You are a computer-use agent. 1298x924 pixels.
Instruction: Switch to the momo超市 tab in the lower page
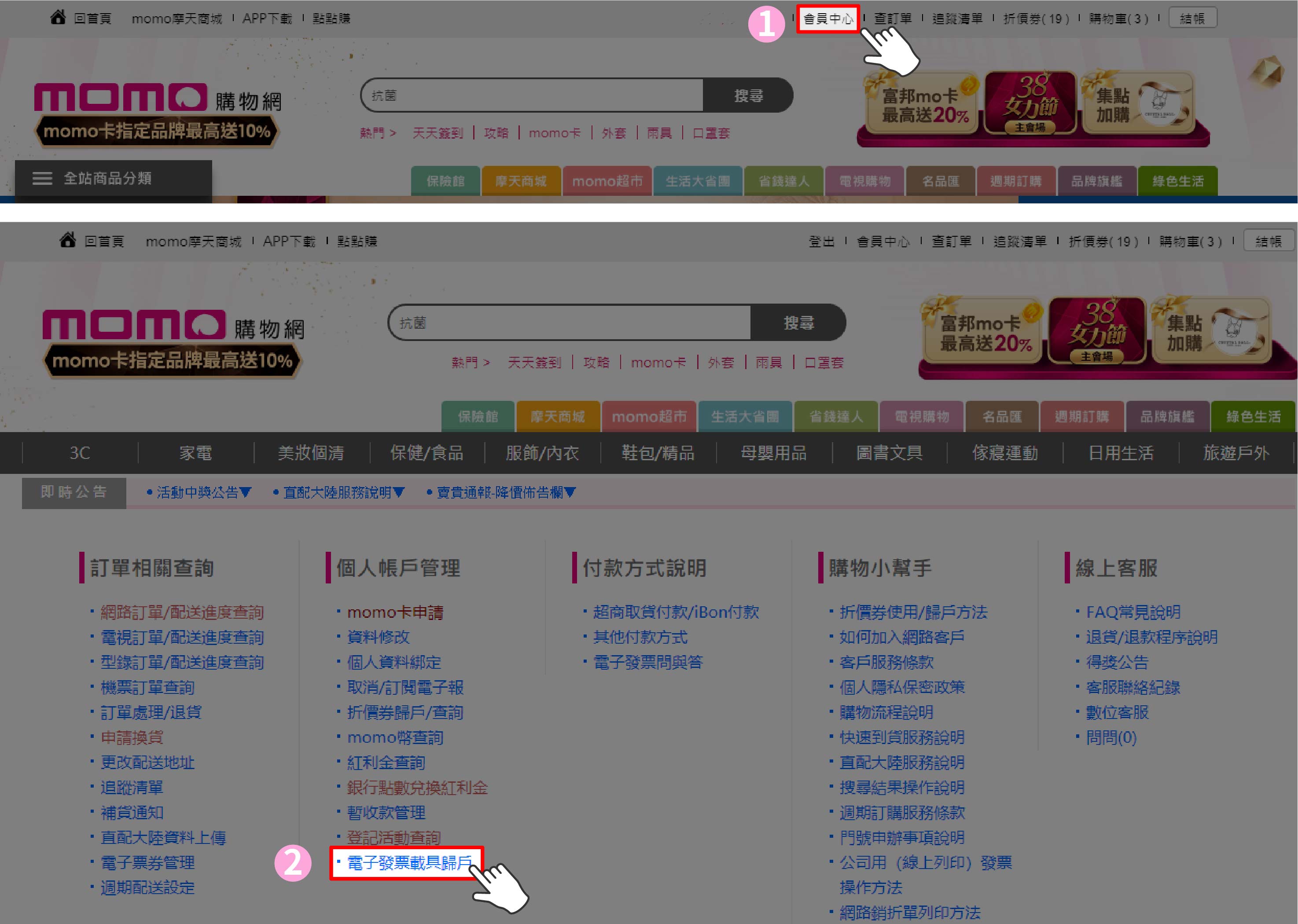point(649,417)
